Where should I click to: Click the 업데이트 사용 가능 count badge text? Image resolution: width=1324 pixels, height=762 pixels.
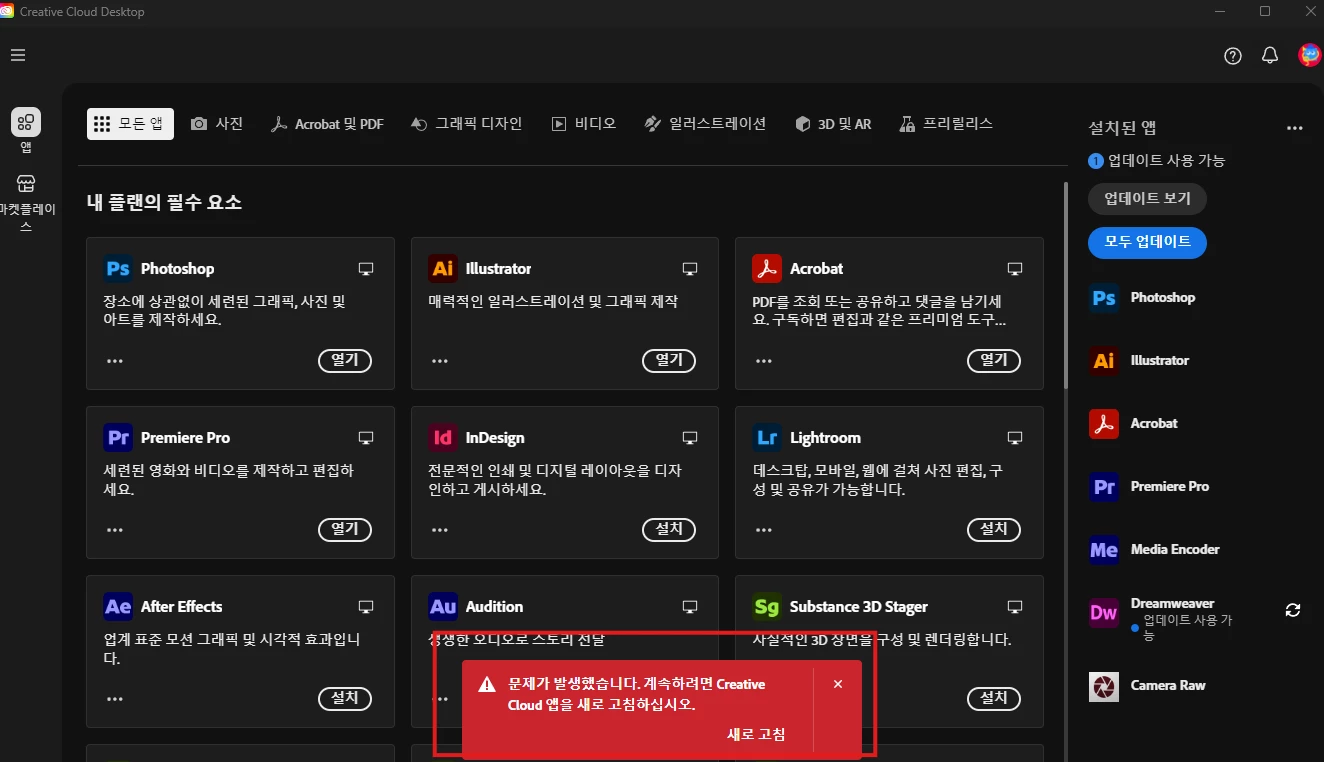pos(1157,160)
